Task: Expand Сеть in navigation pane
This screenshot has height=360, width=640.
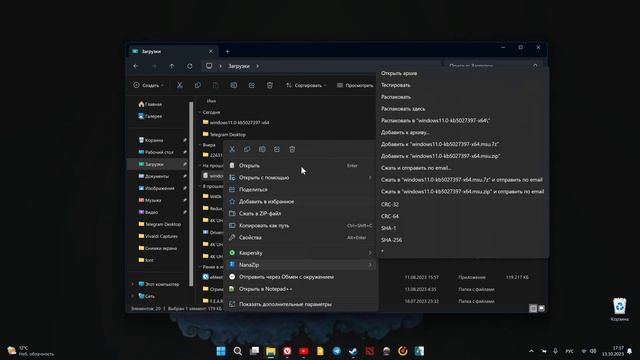Action: [x=133, y=296]
